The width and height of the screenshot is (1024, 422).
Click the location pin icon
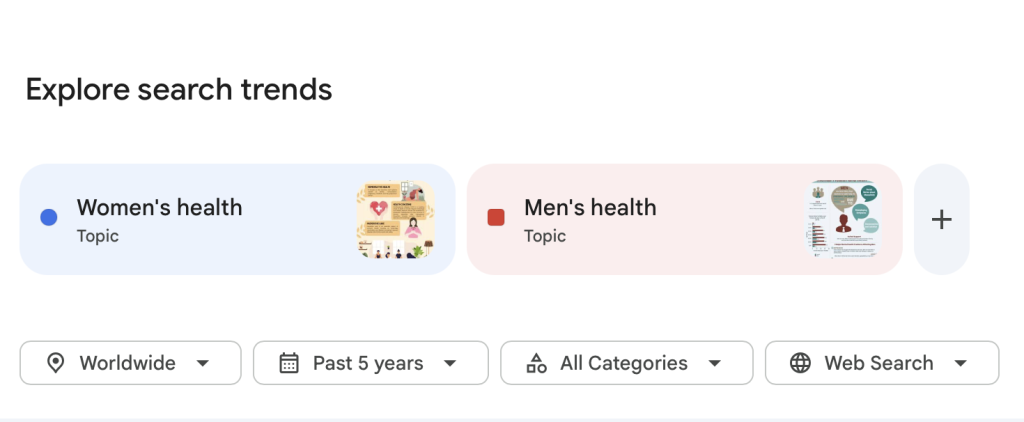(56, 363)
